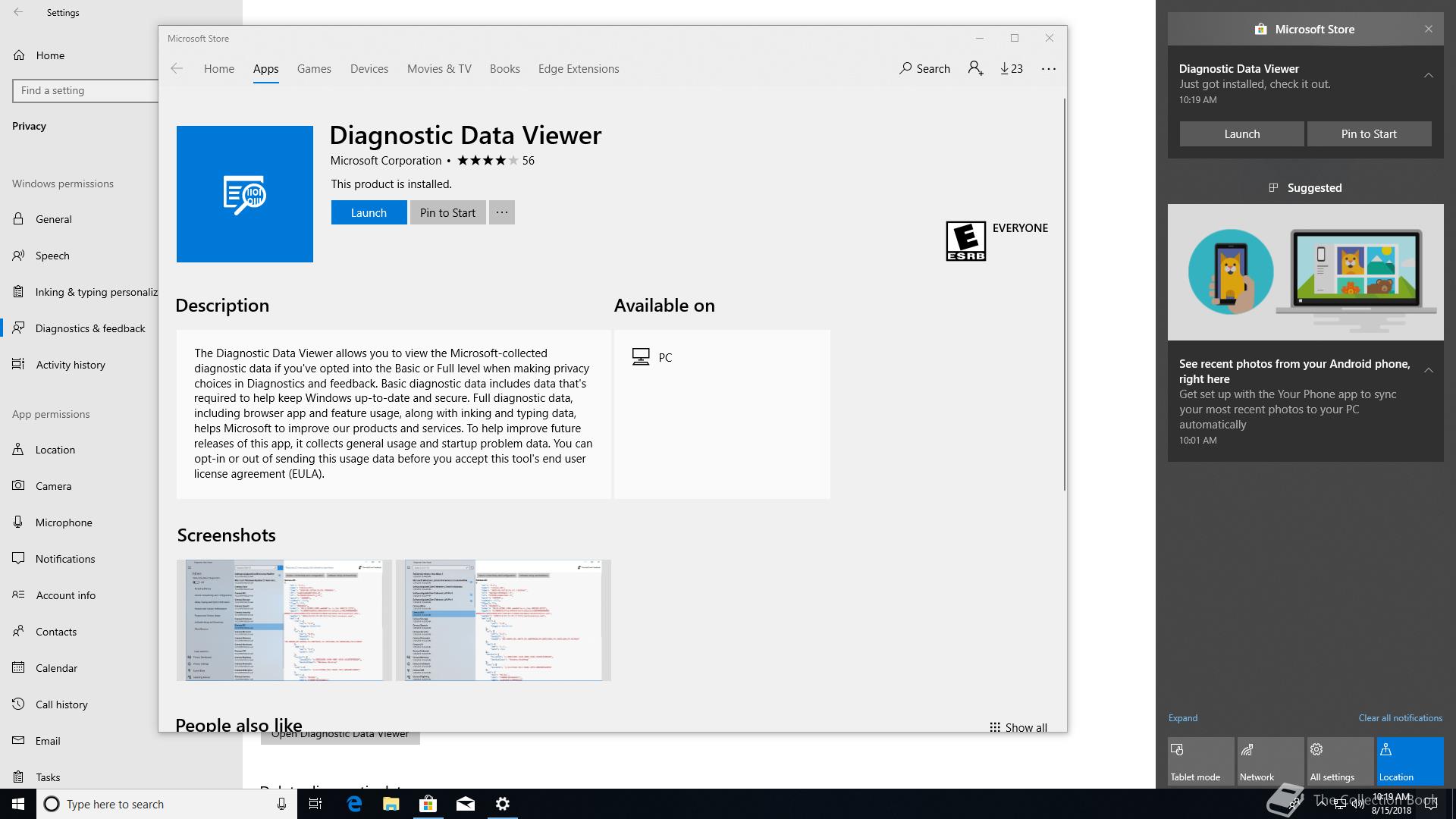The width and height of the screenshot is (1456, 819).
Task: Click the PC monitor icon under Available on
Action: tap(641, 357)
